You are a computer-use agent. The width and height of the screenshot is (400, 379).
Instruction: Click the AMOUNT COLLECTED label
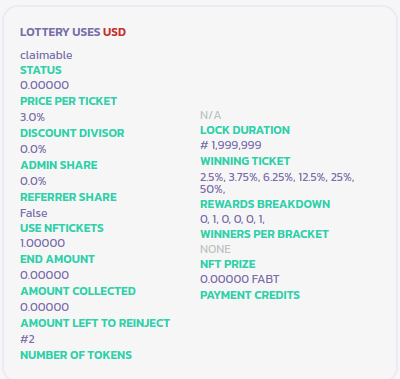click(x=78, y=291)
